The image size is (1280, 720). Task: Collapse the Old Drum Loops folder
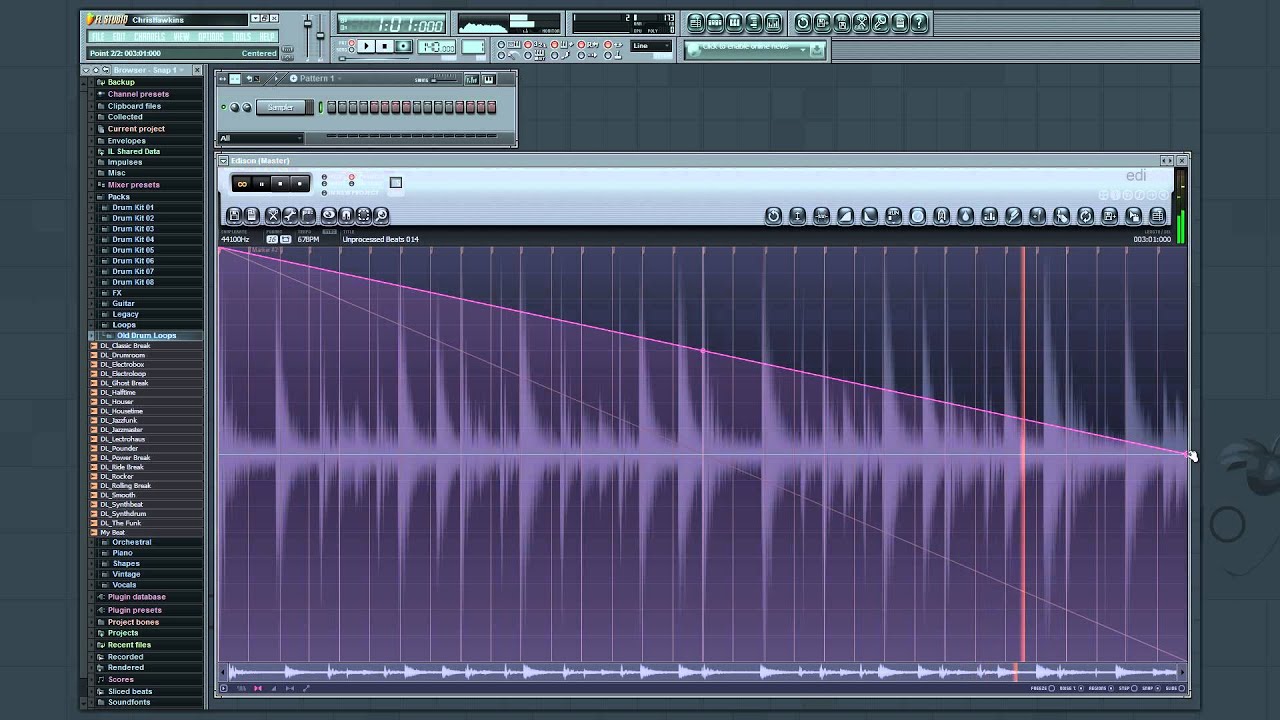coord(146,336)
